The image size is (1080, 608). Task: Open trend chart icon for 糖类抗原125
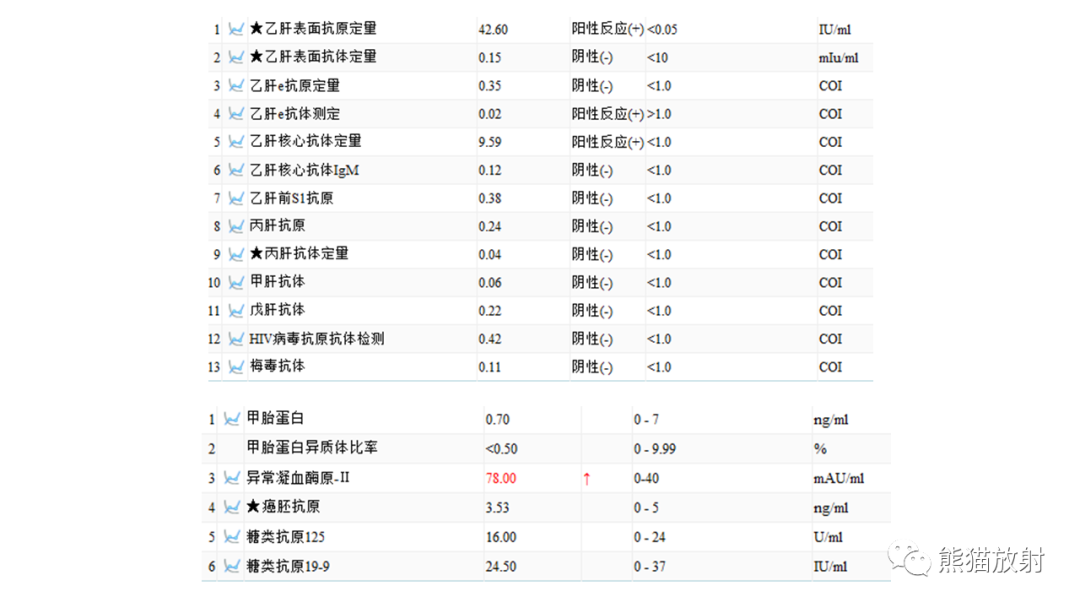point(232,537)
